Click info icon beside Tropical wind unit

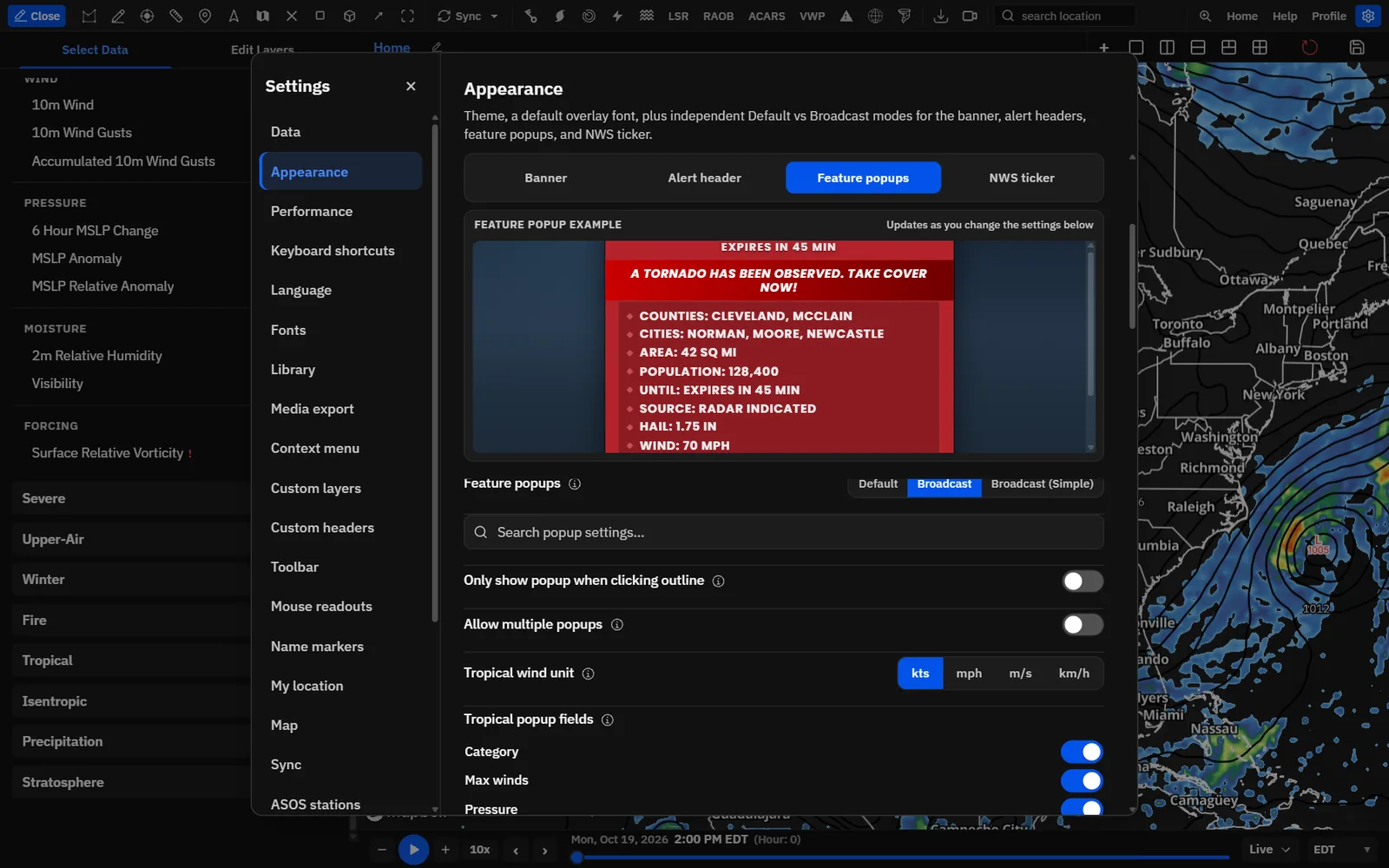coord(588,674)
